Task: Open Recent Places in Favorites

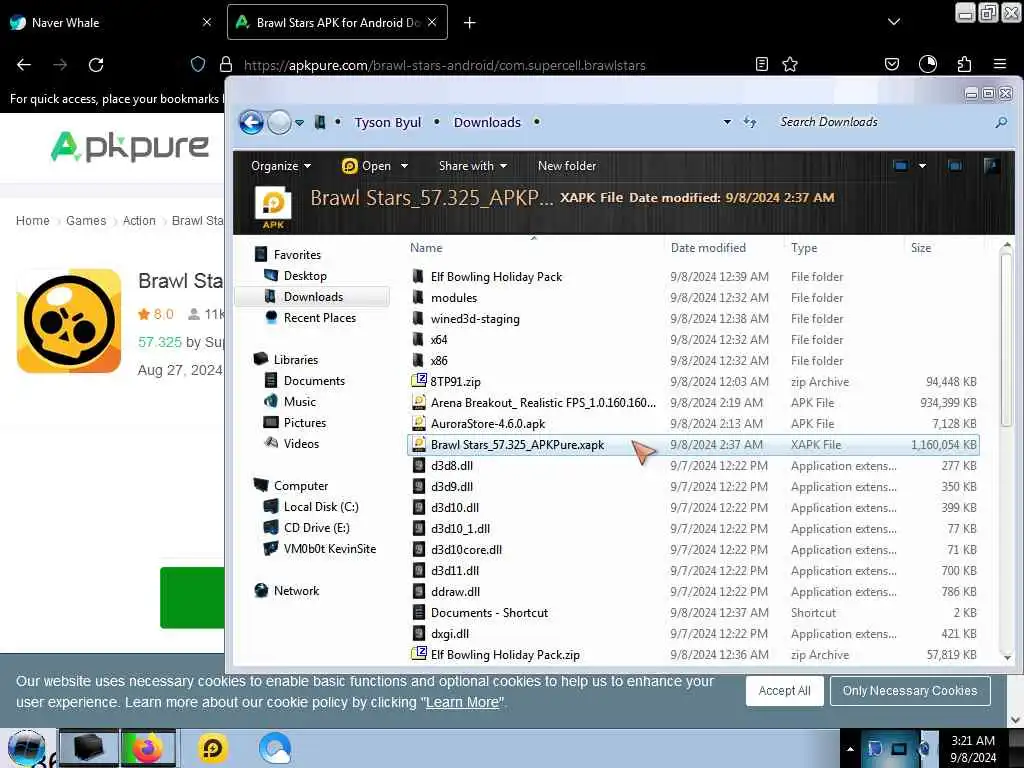Action: [x=319, y=317]
